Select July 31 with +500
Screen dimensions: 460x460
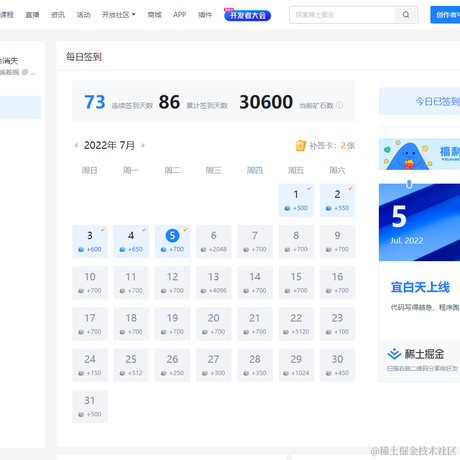pos(90,406)
